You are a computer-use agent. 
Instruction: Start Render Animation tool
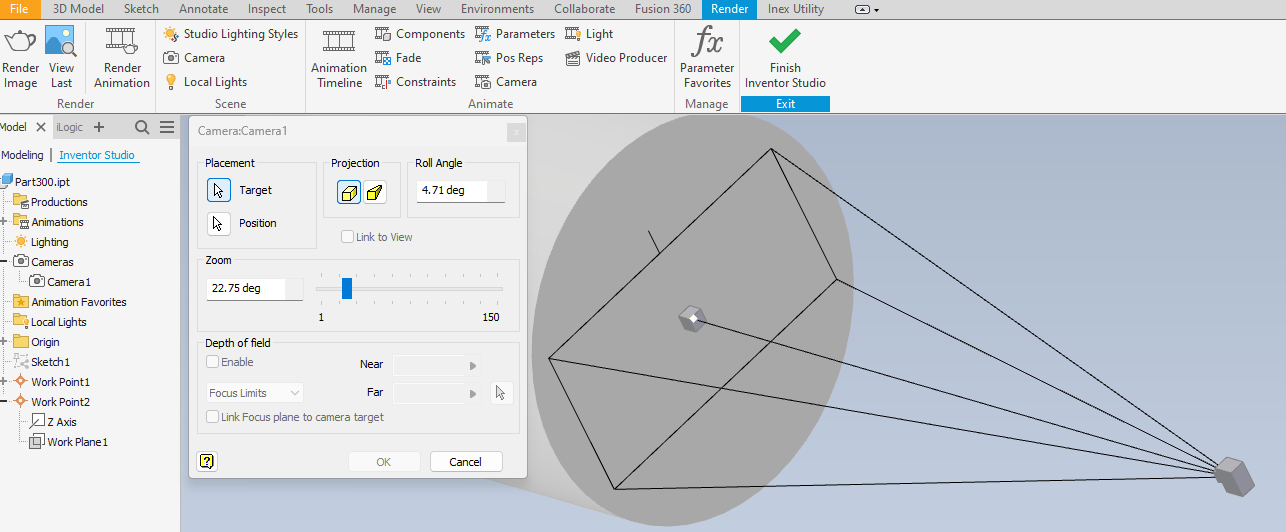point(122,43)
